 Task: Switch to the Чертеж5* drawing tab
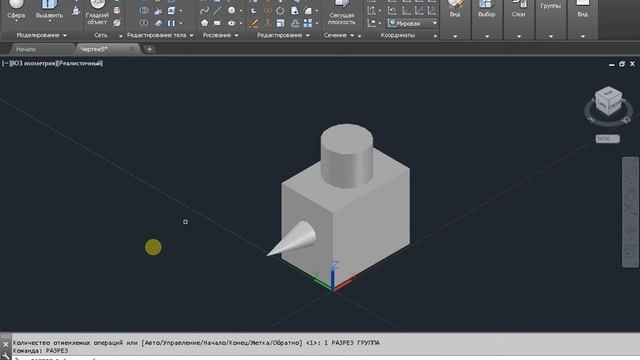tap(94, 49)
